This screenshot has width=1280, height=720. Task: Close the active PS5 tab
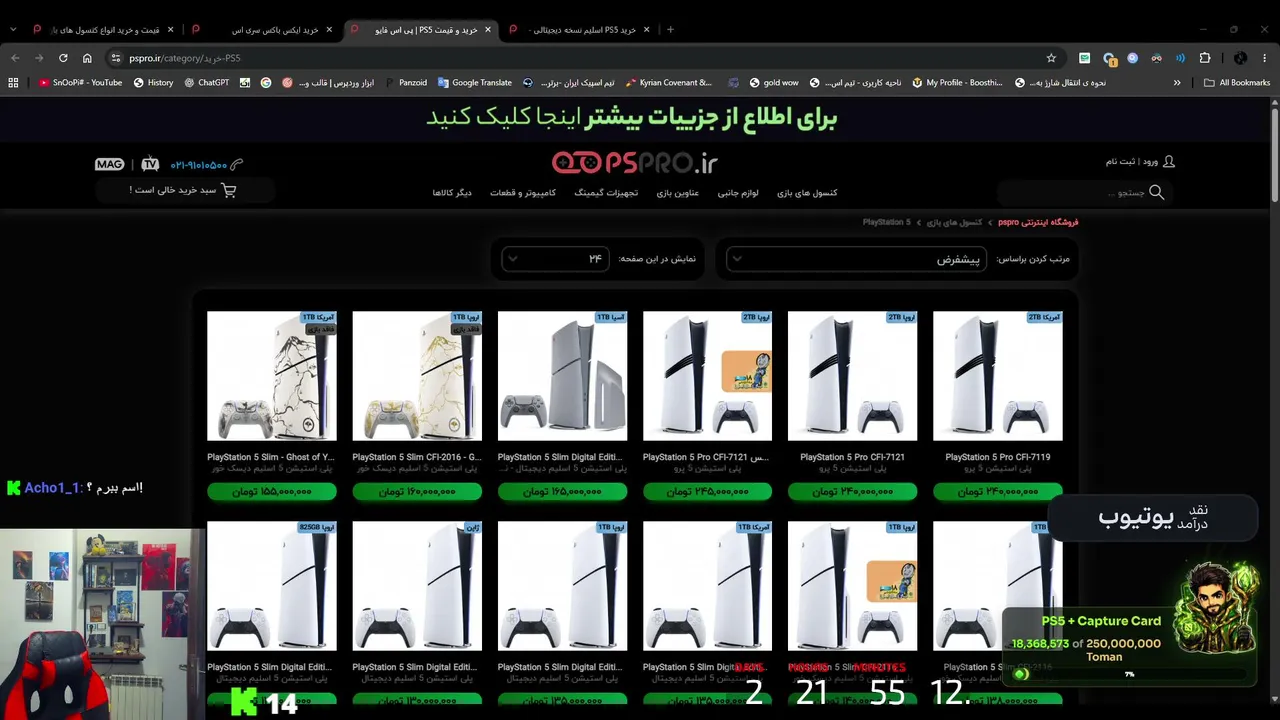tap(488, 30)
